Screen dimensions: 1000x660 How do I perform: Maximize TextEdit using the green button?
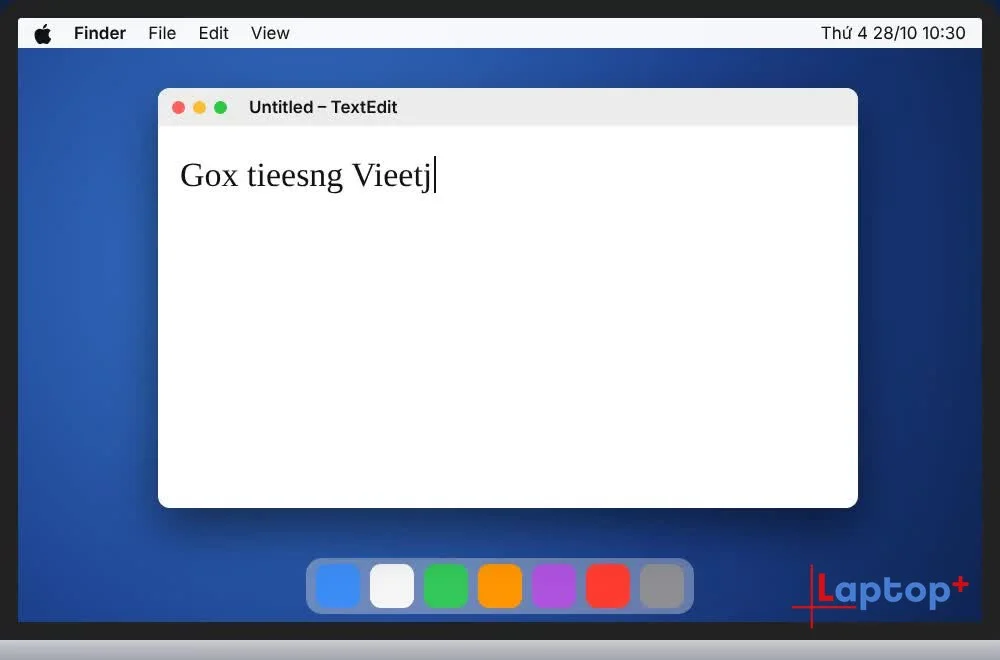(x=221, y=107)
